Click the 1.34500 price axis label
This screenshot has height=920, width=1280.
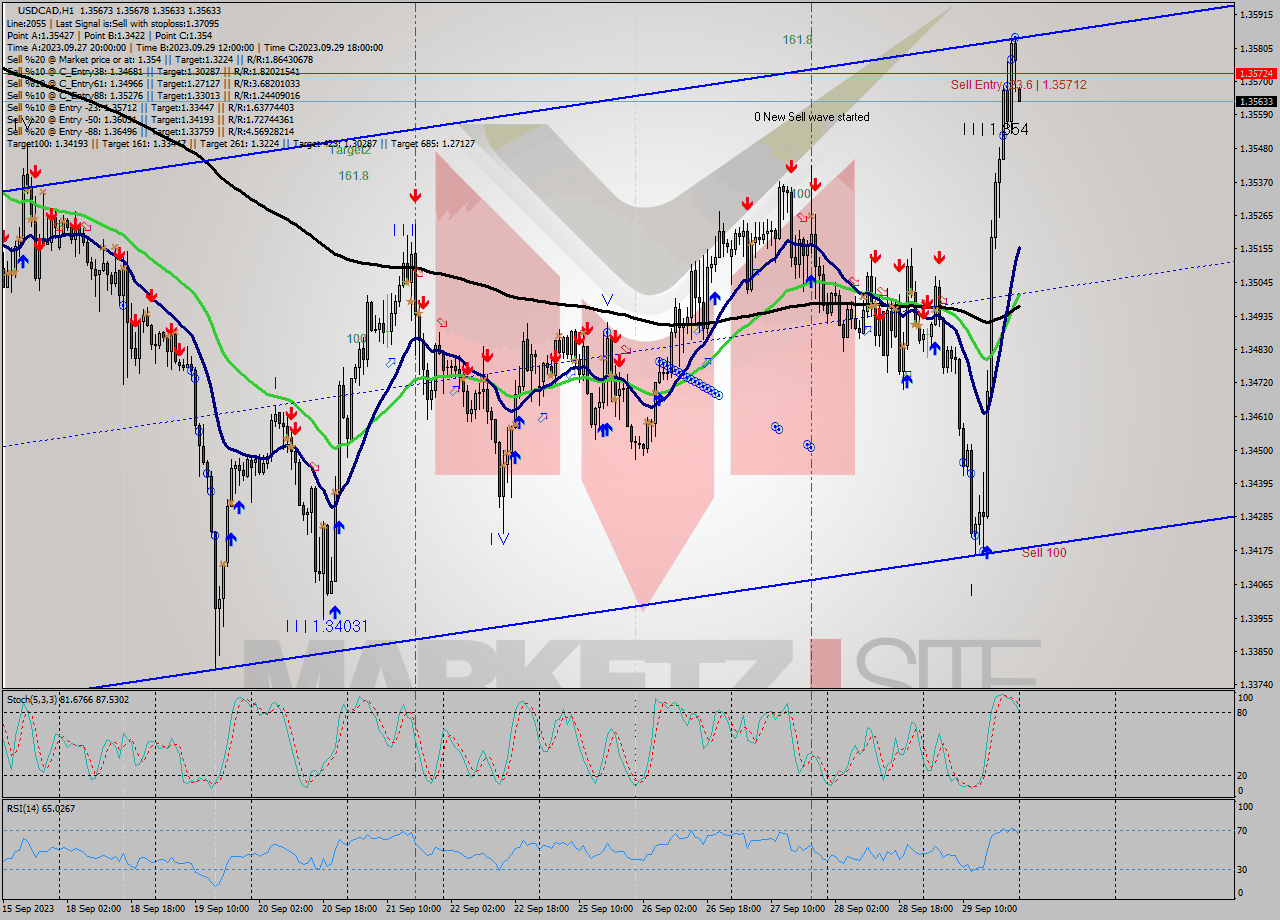pyautogui.click(x=1255, y=450)
